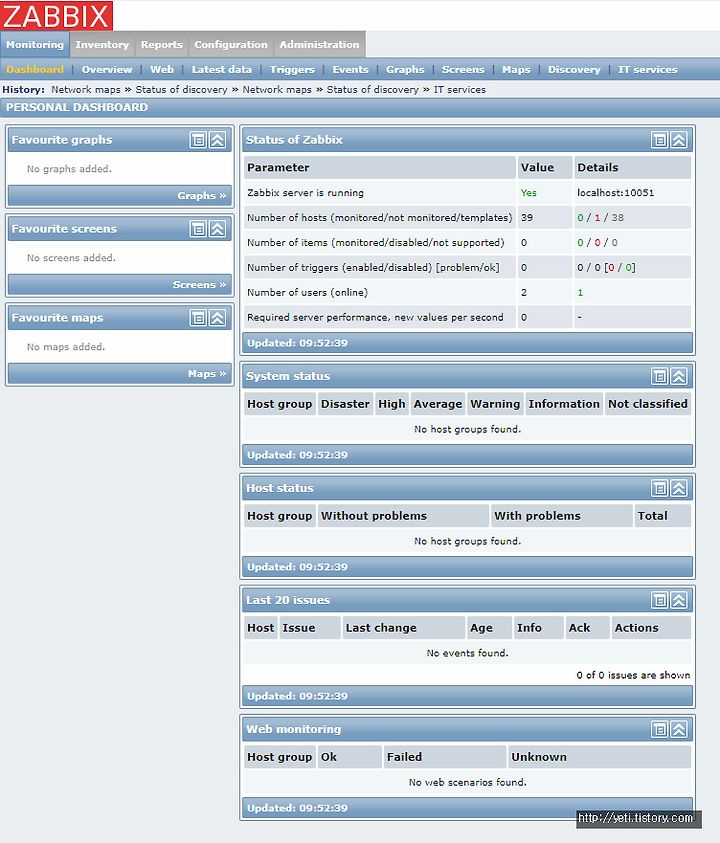Open the Discovery submenu item

tap(574, 69)
